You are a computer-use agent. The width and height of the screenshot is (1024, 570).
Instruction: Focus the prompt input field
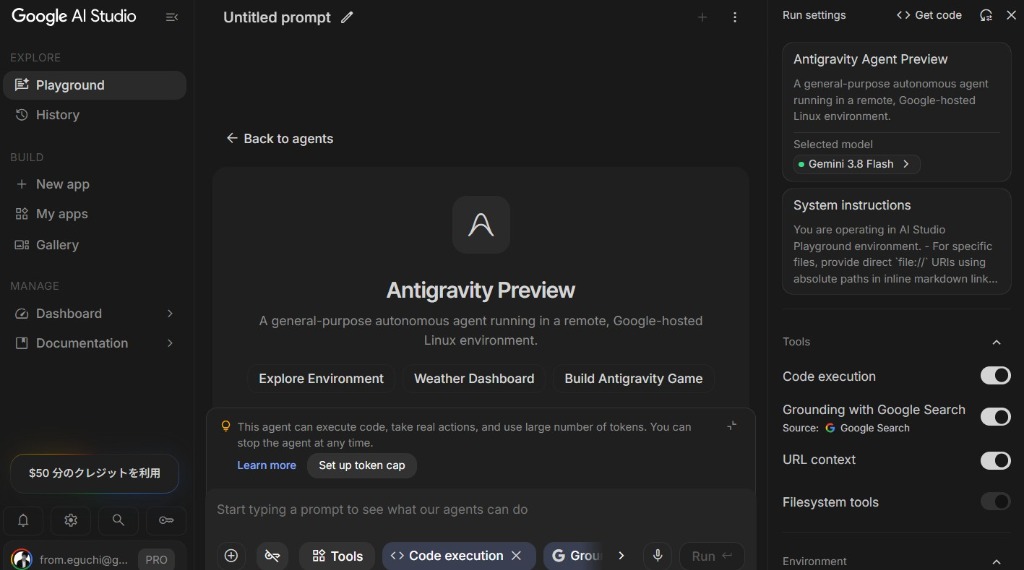[x=481, y=510]
